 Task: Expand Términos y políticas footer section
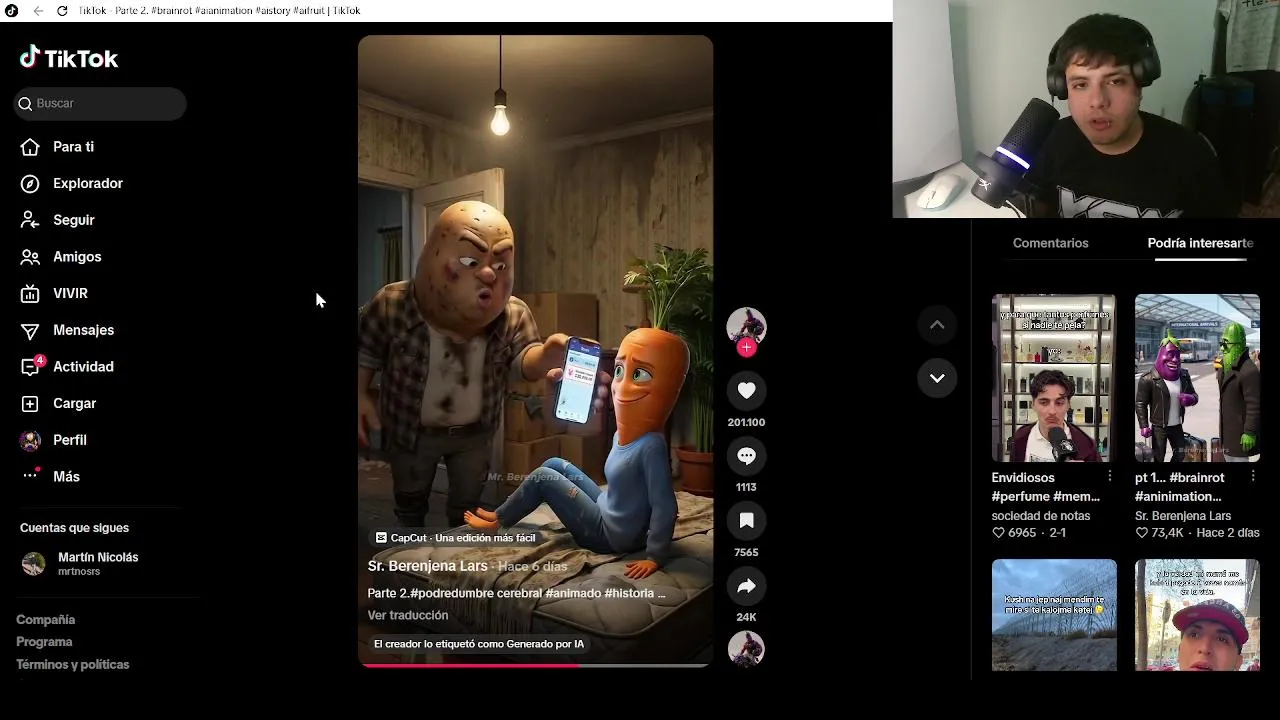pos(72,665)
